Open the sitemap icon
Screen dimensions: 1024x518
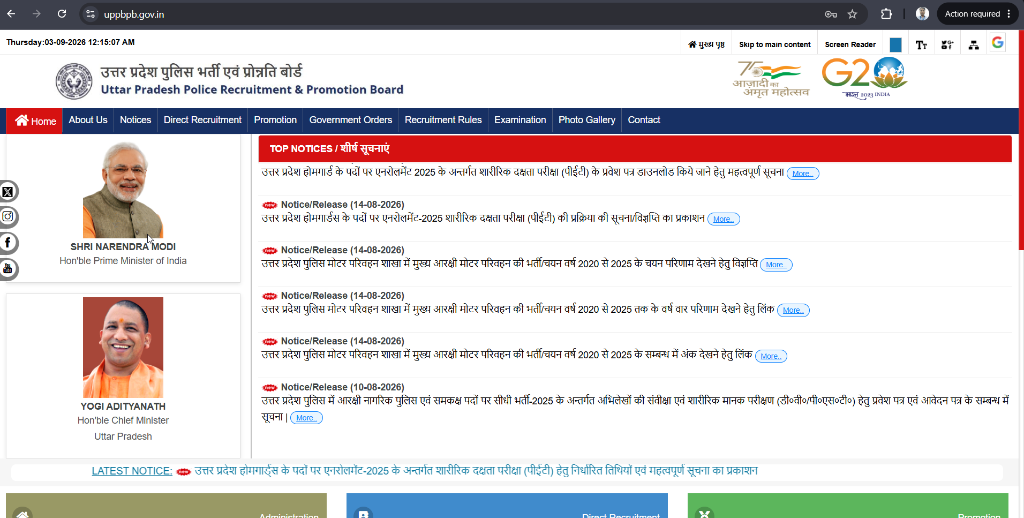coord(973,44)
